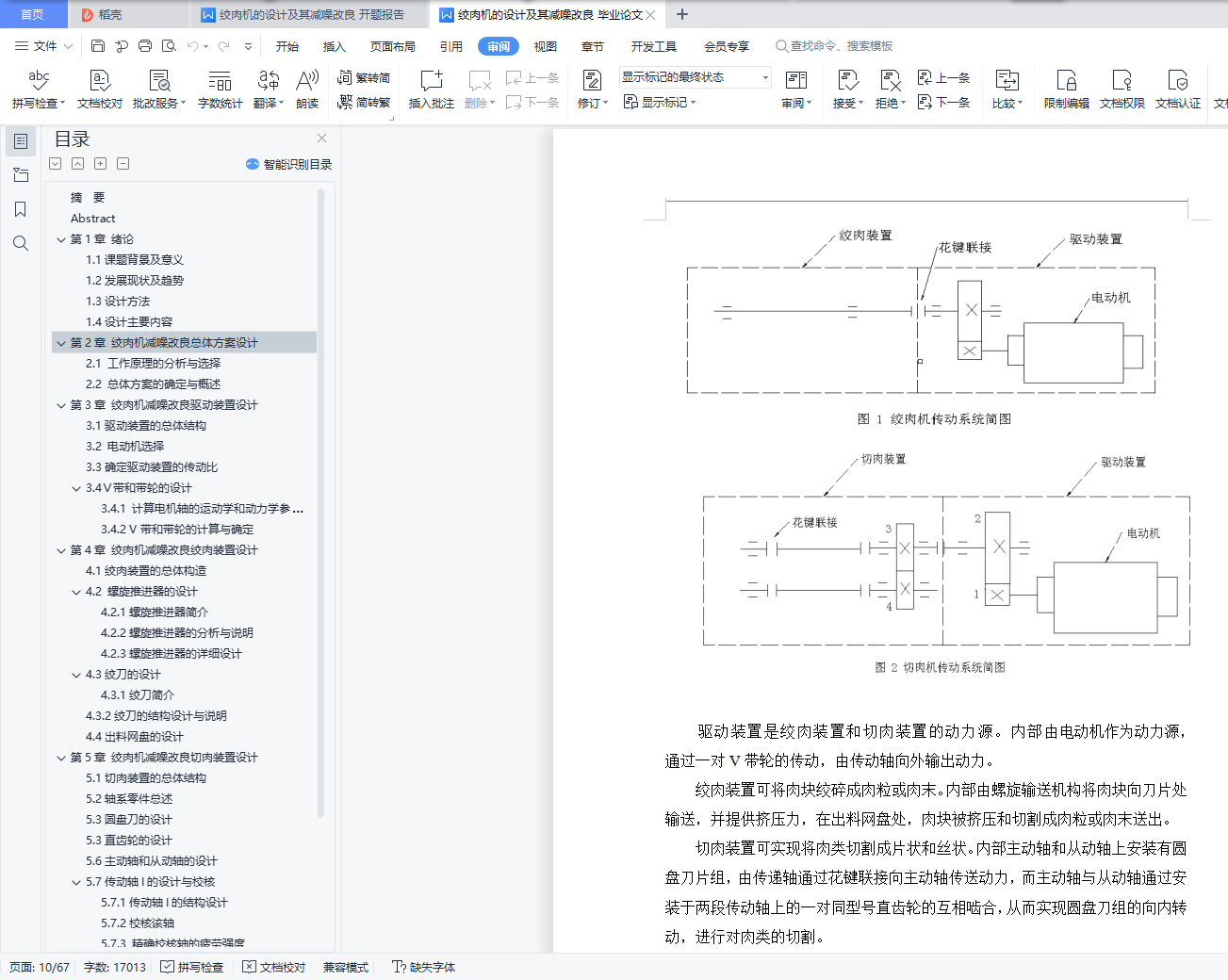This screenshot has height=980, width=1228.
Task: Click the print icon in quick toolbar
Action: (145, 45)
